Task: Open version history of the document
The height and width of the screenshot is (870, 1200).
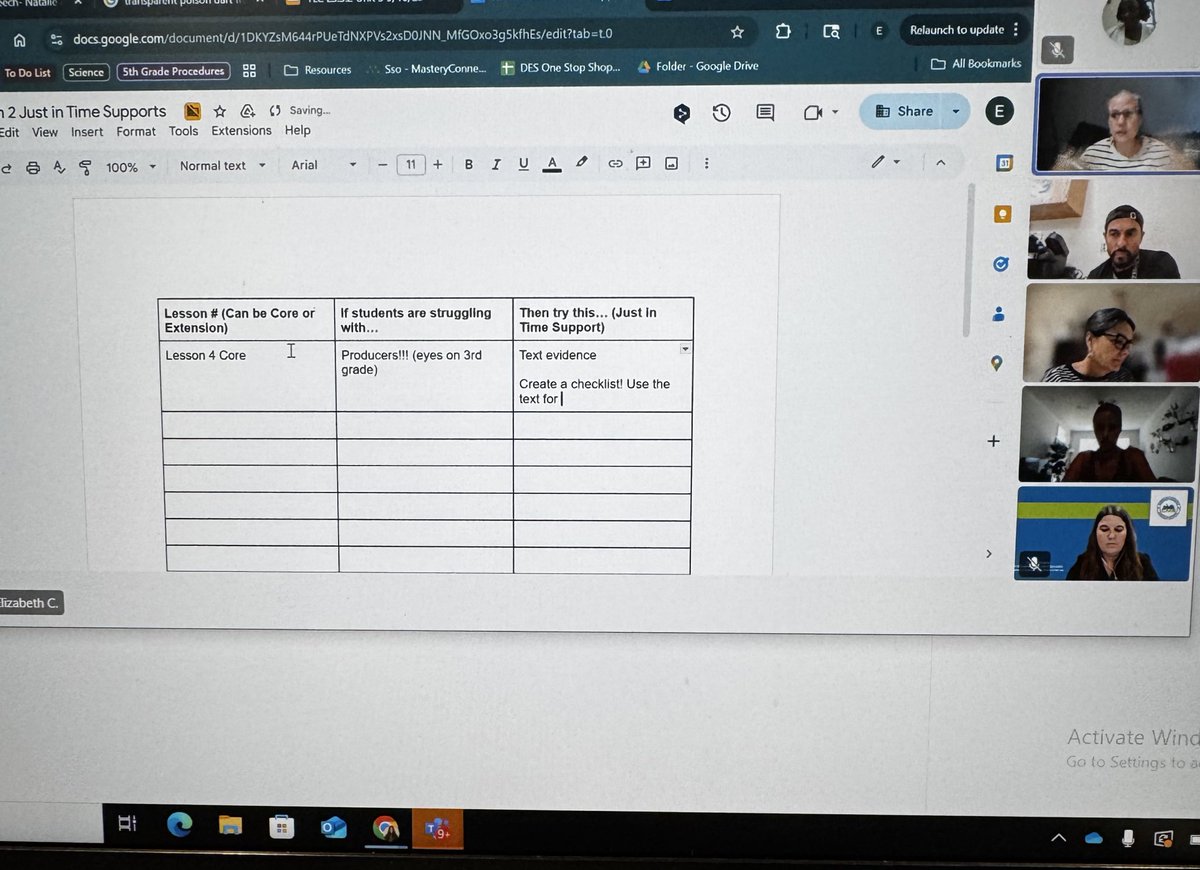Action: (722, 113)
